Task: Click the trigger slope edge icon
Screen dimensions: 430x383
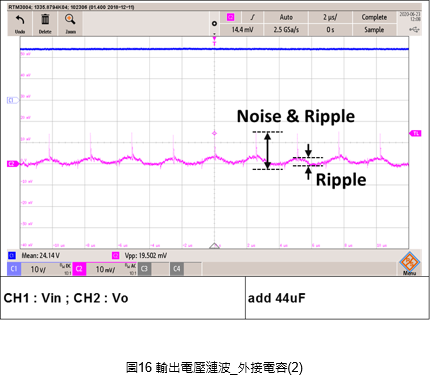Action: (252, 17)
